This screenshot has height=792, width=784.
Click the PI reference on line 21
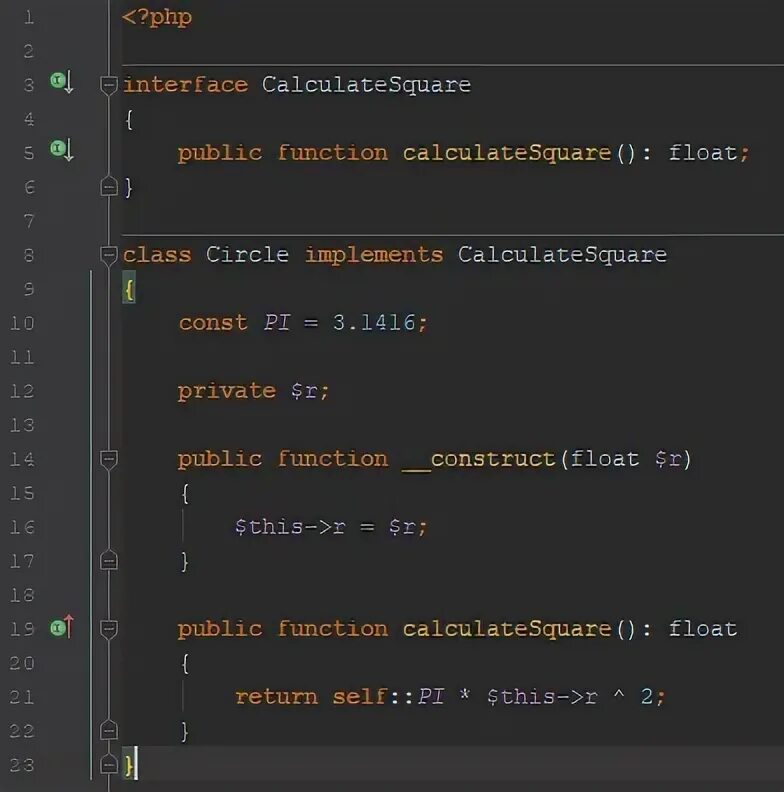click(431, 697)
